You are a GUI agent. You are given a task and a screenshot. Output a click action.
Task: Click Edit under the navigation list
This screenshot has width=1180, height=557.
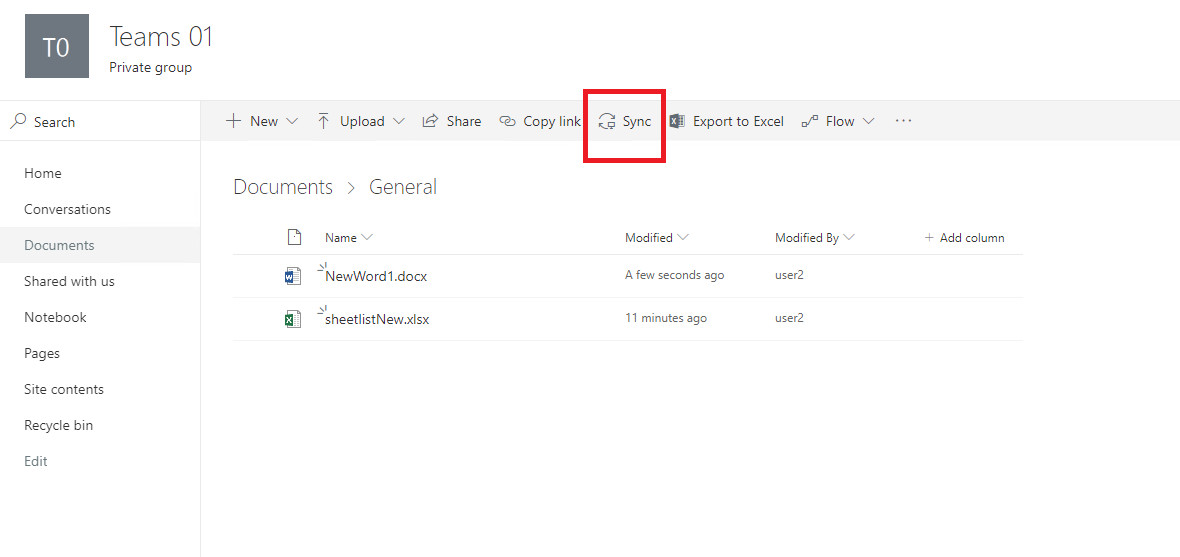[35, 461]
